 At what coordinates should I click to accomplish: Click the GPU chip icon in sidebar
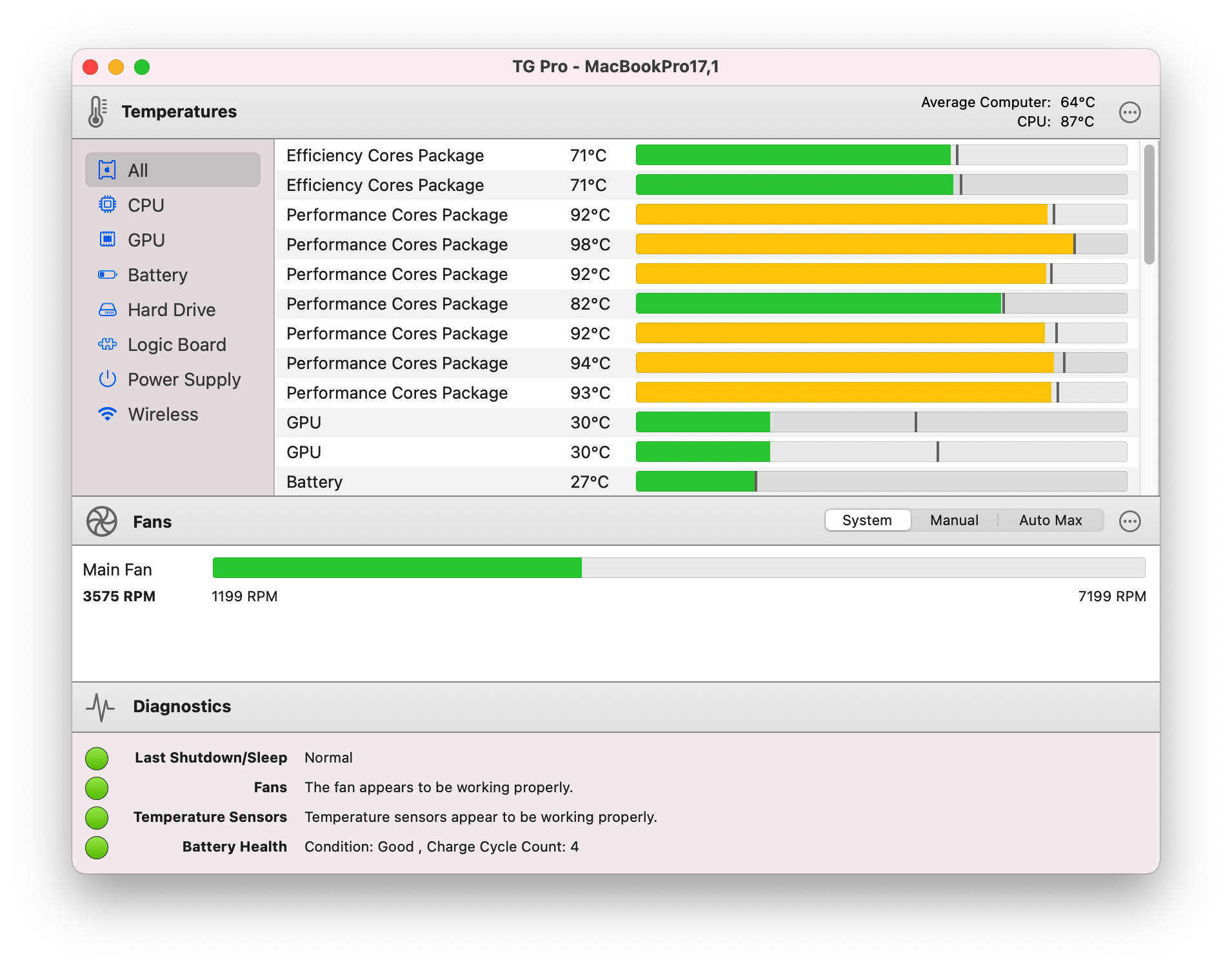[x=107, y=239]
